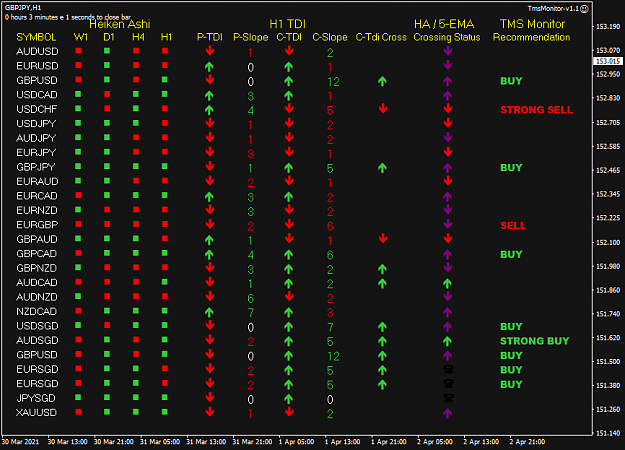The width and height of the screenshot is (625, 450).
Task: Click the H4 column header
Action: 138,37
